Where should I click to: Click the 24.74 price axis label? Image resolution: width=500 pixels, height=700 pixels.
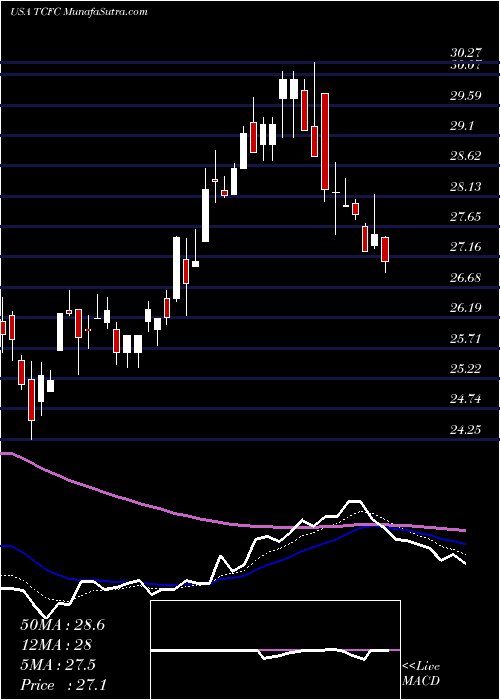tap(465, 399)
